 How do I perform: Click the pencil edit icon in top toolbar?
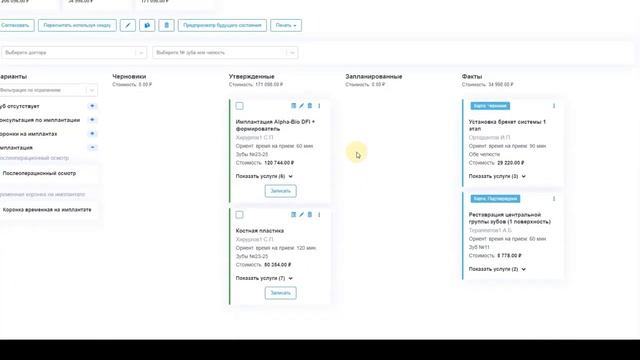pyautogui.click(x=128, y=25)
